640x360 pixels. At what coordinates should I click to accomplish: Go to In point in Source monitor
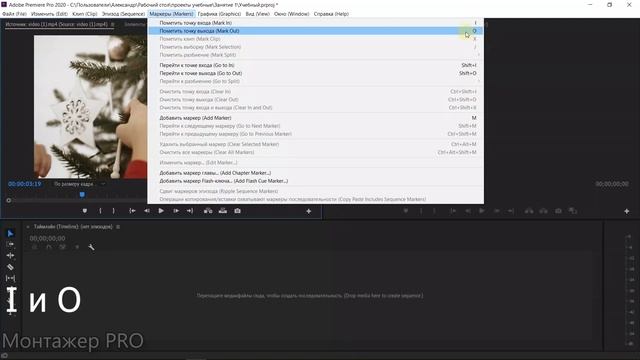(x=132, y=211)
